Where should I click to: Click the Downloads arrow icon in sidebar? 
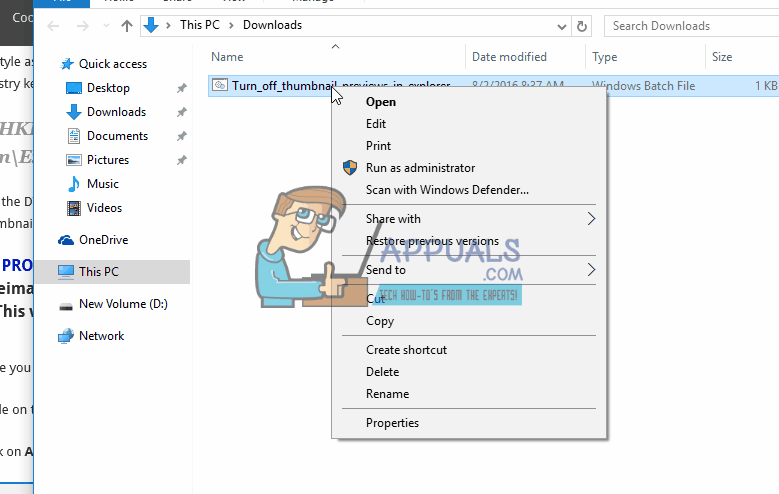click(x=74, y=112)
